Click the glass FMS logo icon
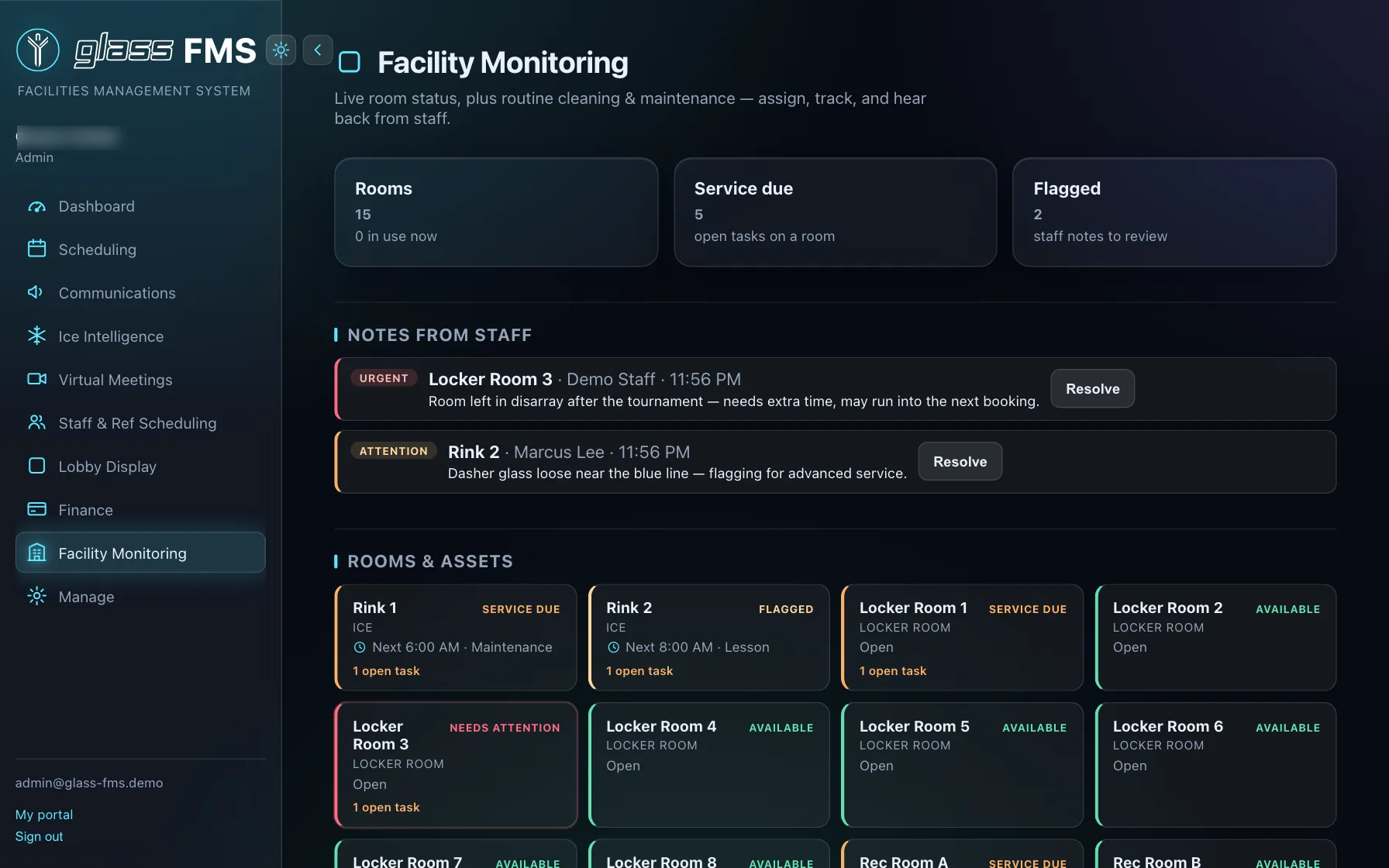This screenshot has width=1389, height=868. (38, 50)
